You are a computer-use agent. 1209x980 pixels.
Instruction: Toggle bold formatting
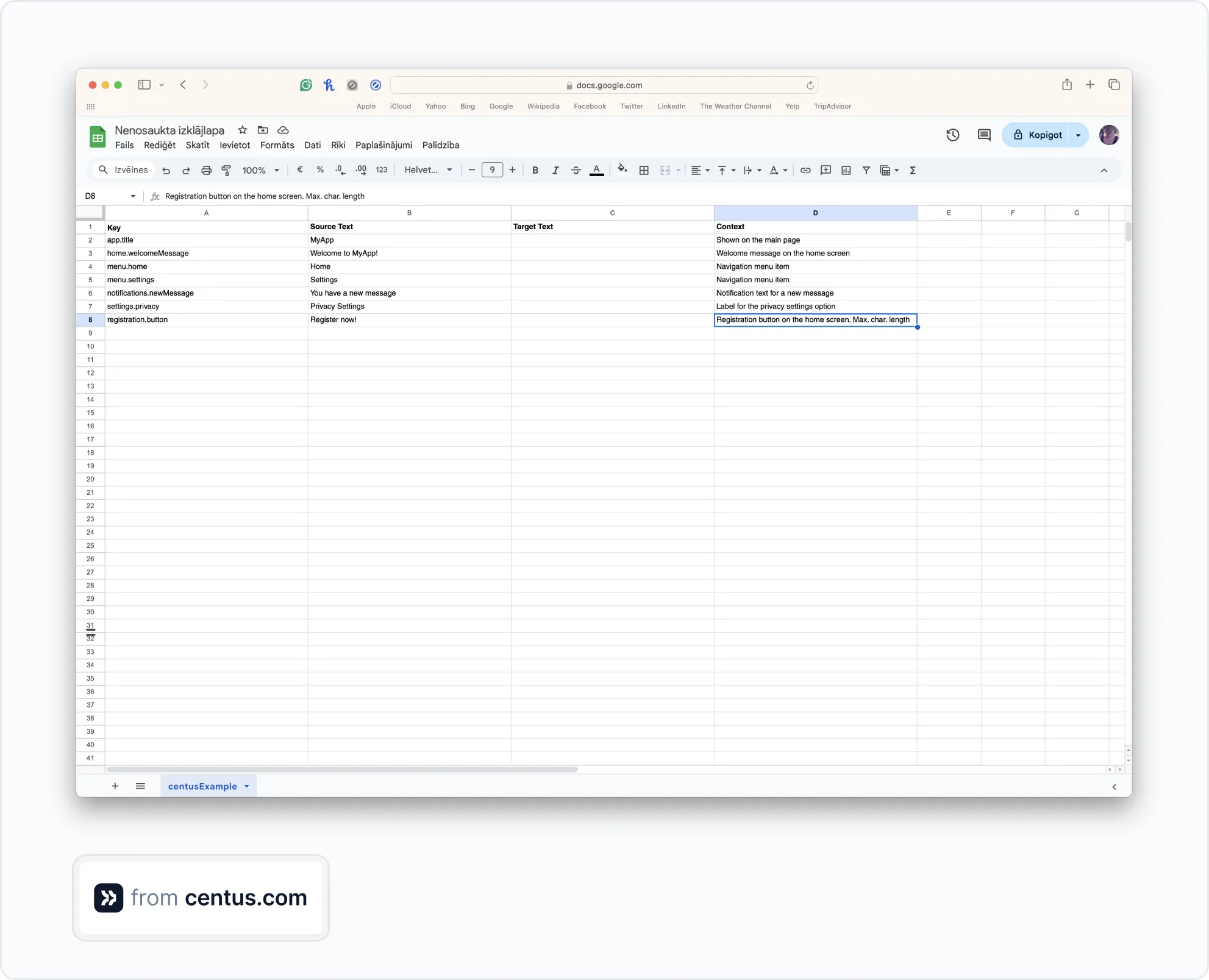click(535, 171)
